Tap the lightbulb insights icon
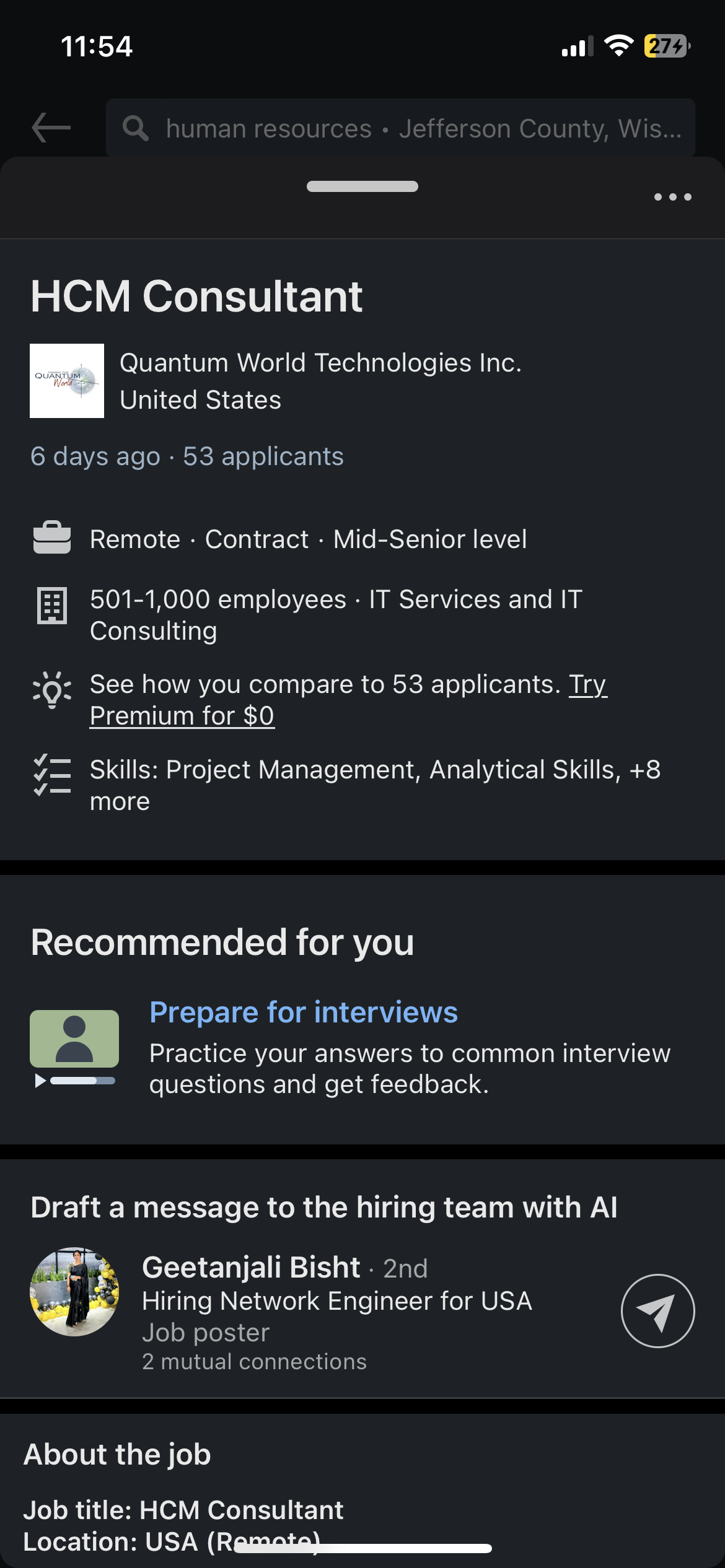This screenshot has height=1568, width=725. [x=52, y=689]
